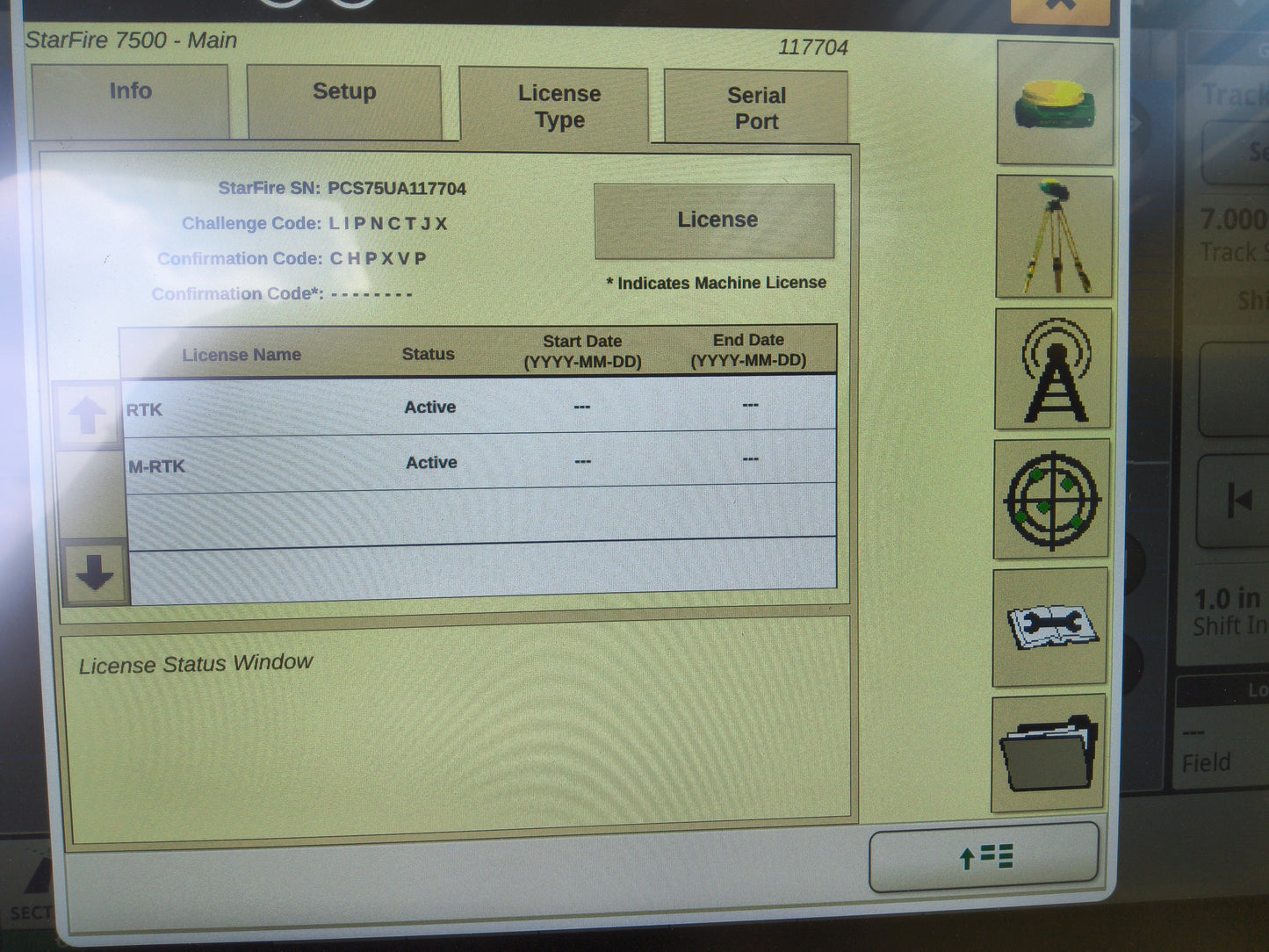
Task: Open the StarFire receiver icon
Action: (1056, 102)
